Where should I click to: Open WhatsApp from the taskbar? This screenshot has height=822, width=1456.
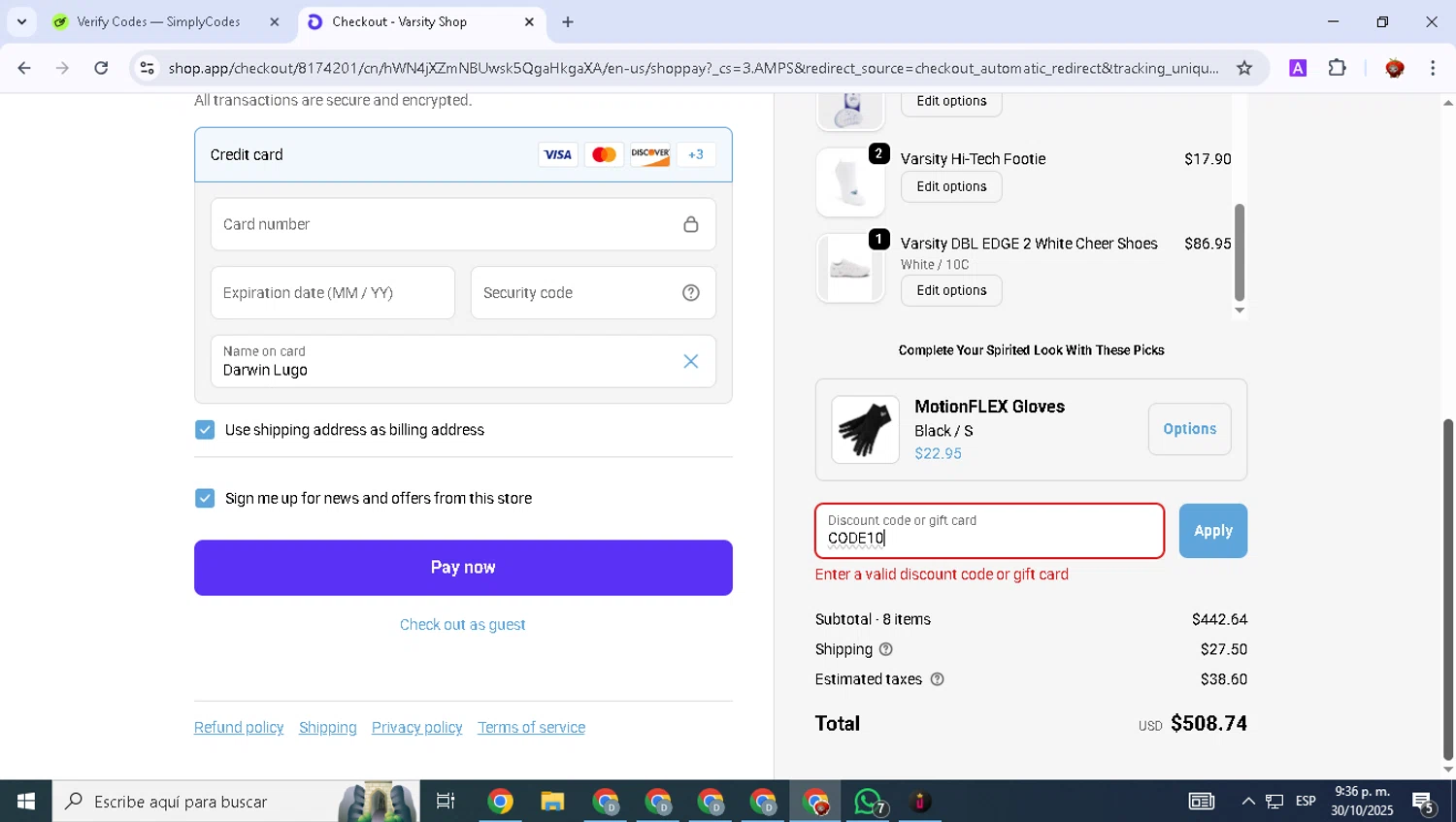[x=868, y=802]
